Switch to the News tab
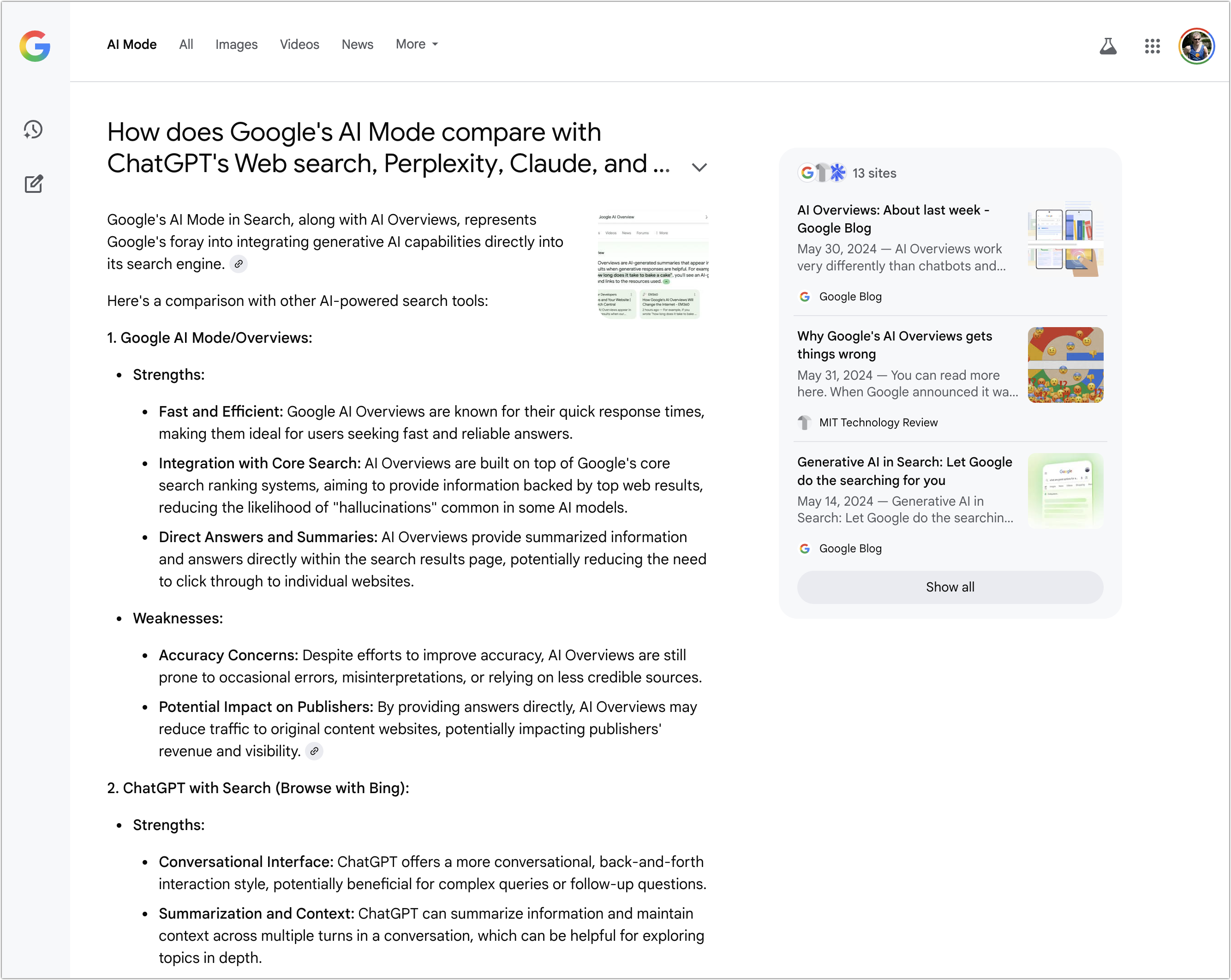Screen dimensions: 1231x980 [x=358, y=44]
